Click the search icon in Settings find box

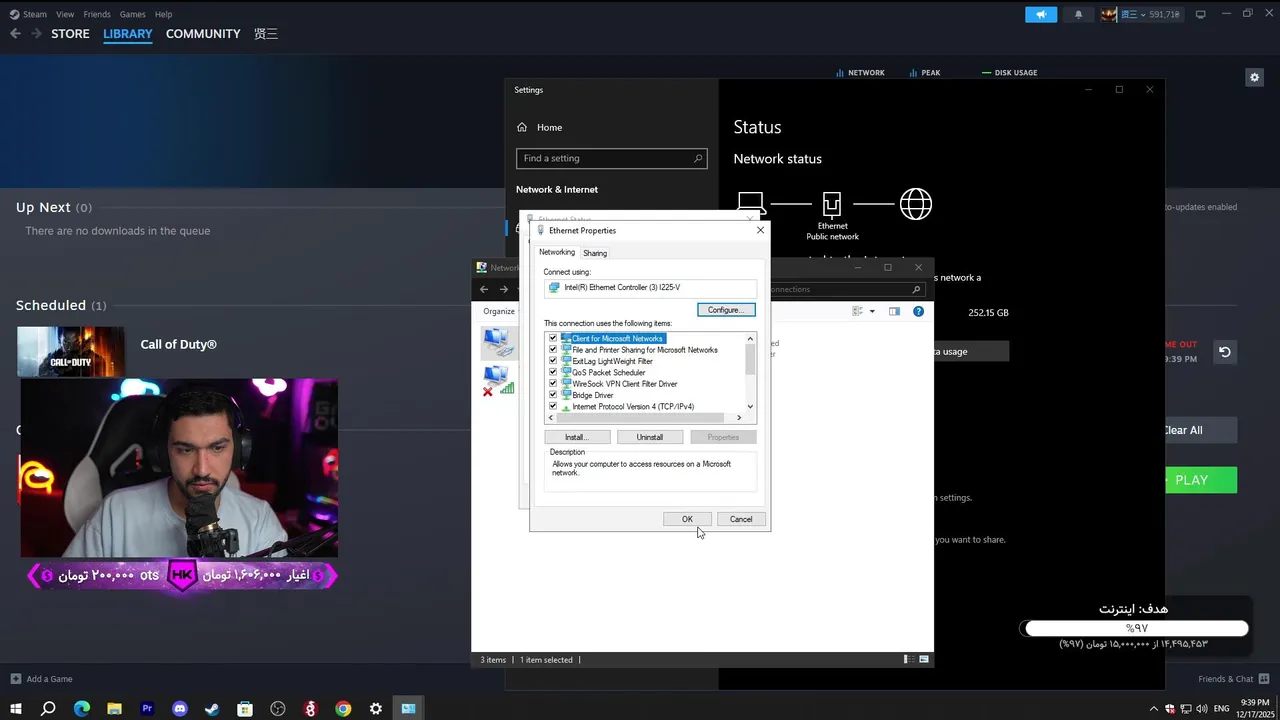[x=698, y=158]
